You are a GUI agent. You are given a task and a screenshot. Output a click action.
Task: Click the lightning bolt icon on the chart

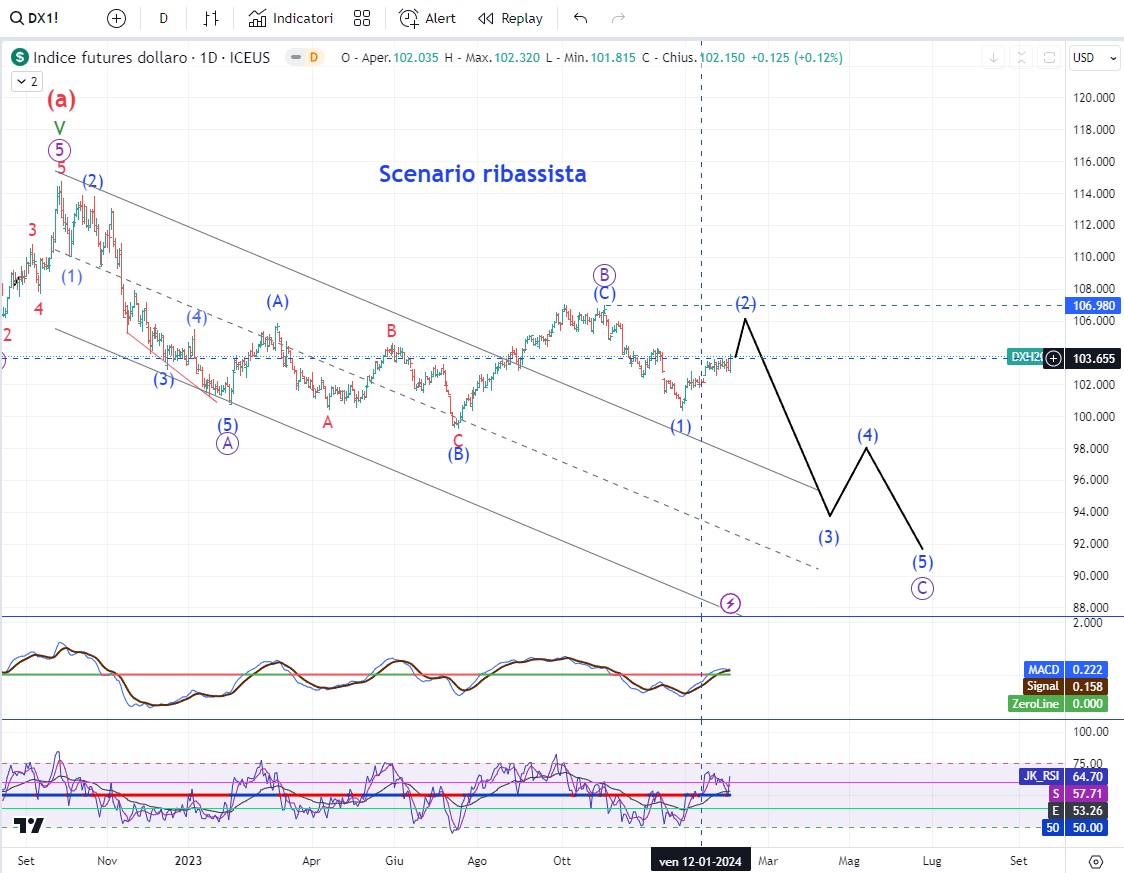click(731, 603)
